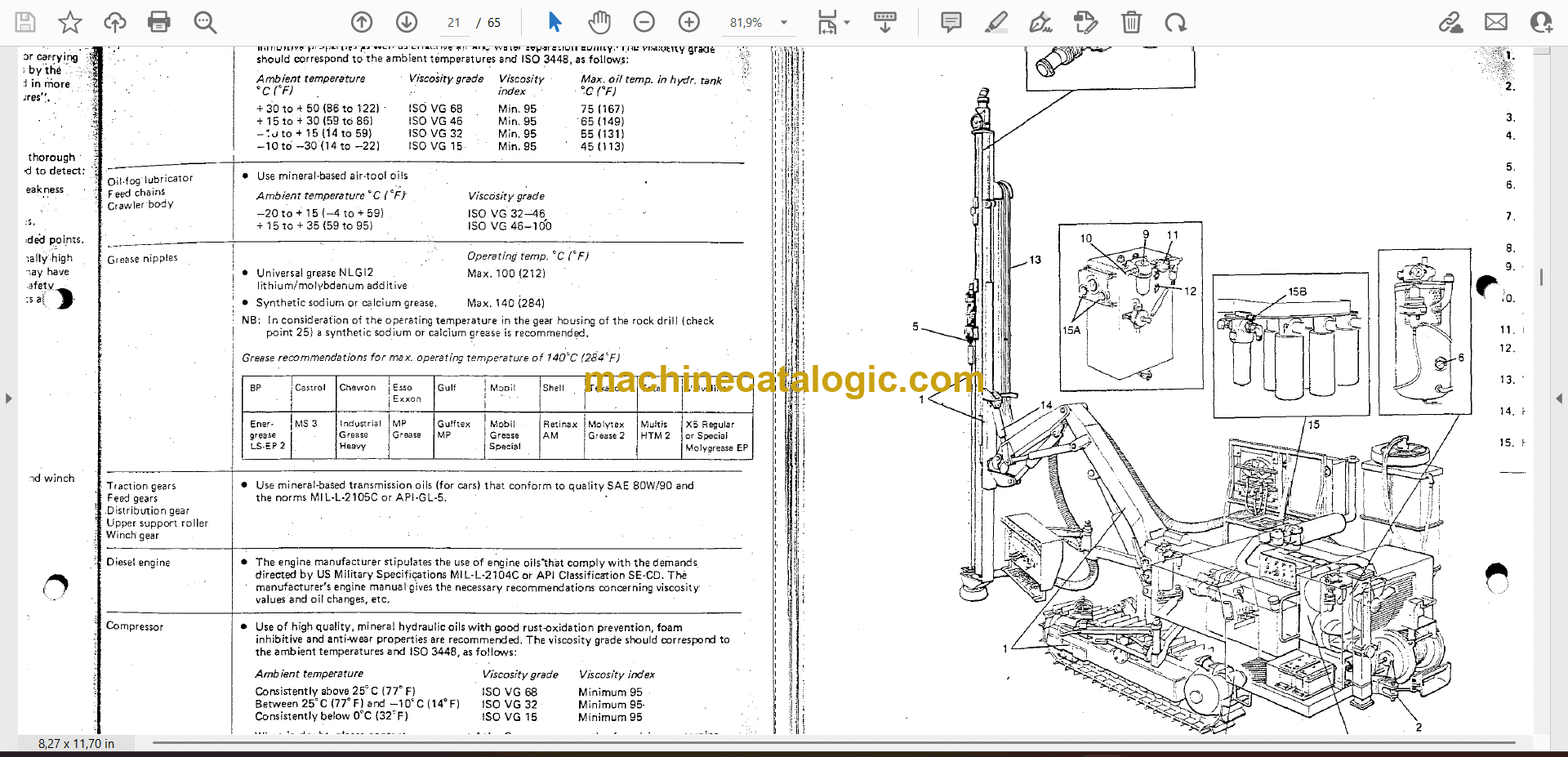Open the Fill & Sign fountain pen tool

pyautogui.click(x=1040, y=22)
